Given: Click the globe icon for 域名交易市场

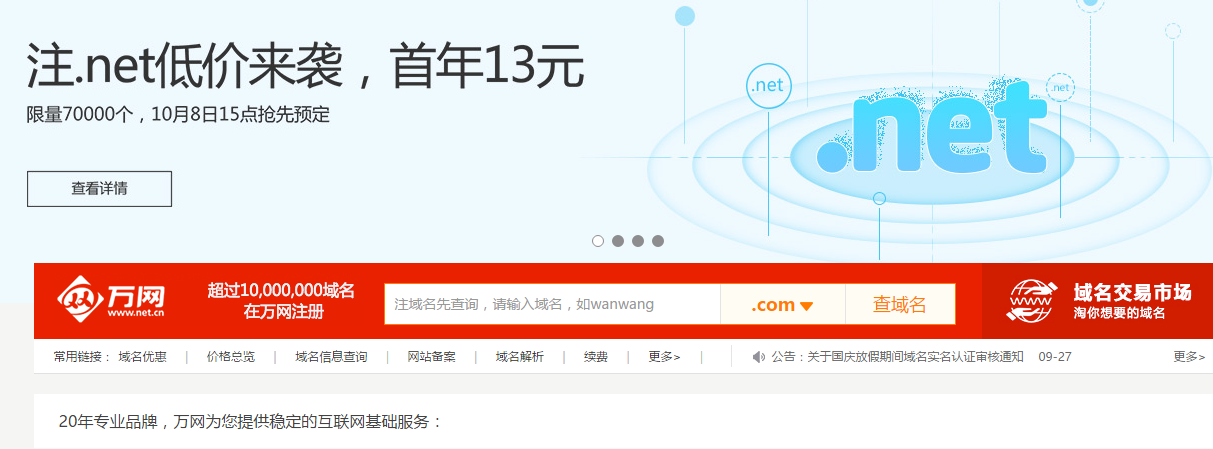Looking at the screenshot, I should click(1031, 300).
